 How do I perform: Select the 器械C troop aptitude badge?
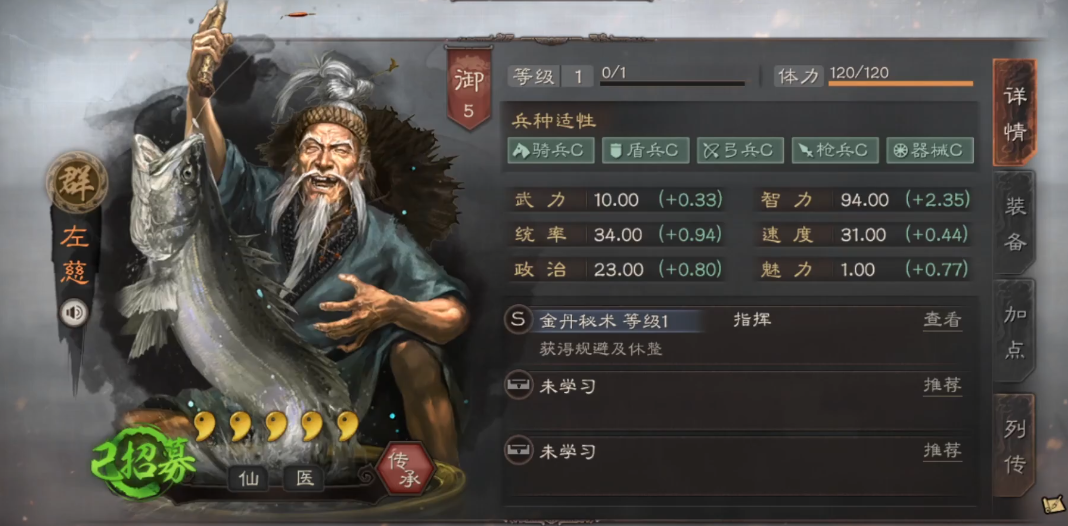930,151
